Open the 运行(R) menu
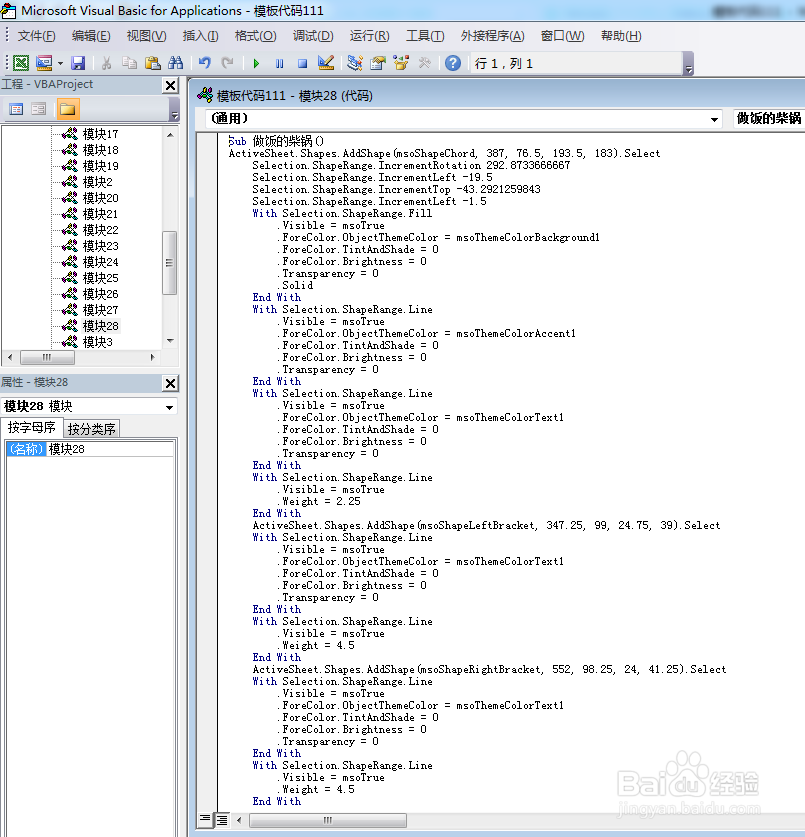Screen dimensions: 805x837 pyautogui.click(x=369, y=36)
